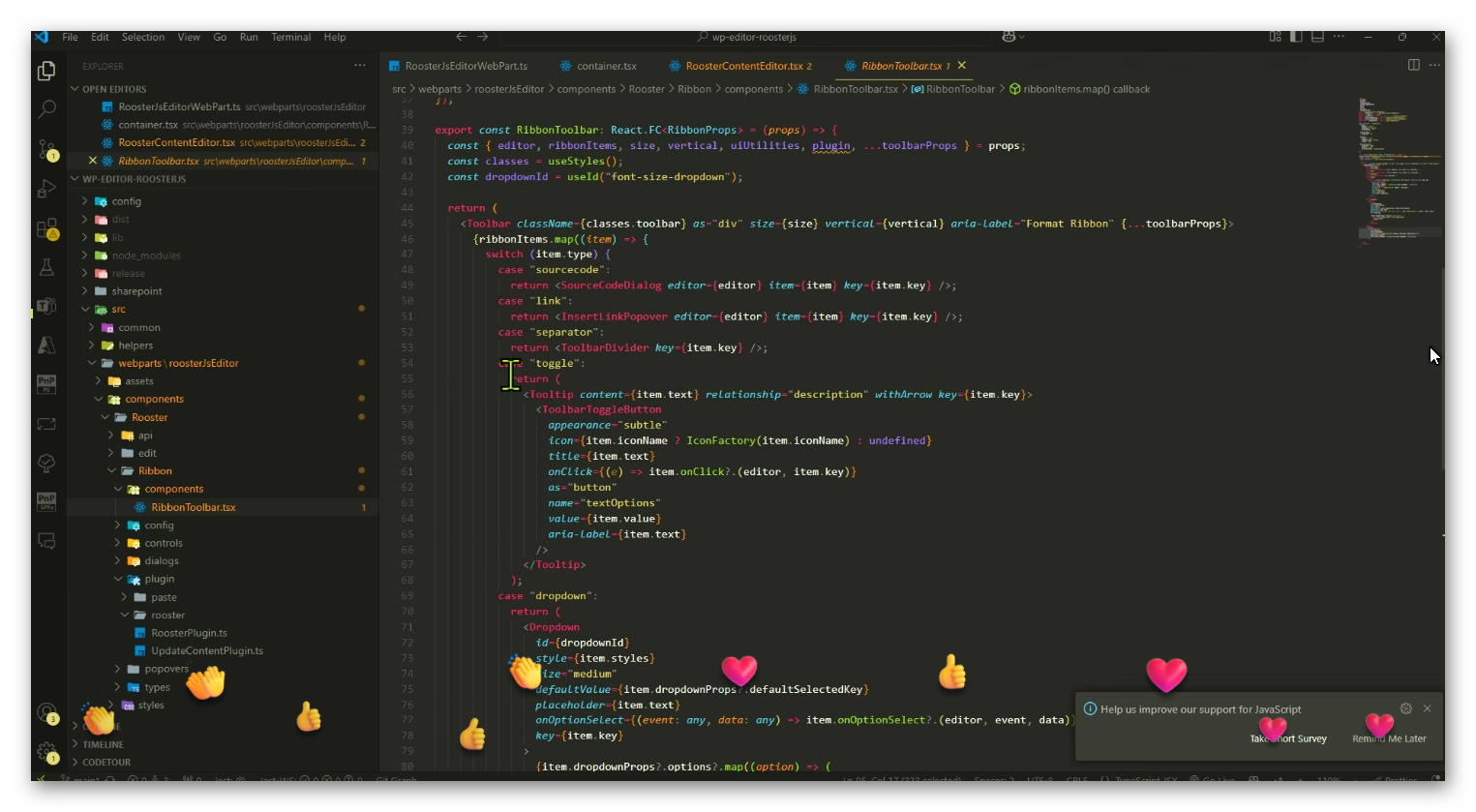Screen dimensions: 1476x812
Task: Click the Go Back arrow in title bar
Action: click(461, 37)
